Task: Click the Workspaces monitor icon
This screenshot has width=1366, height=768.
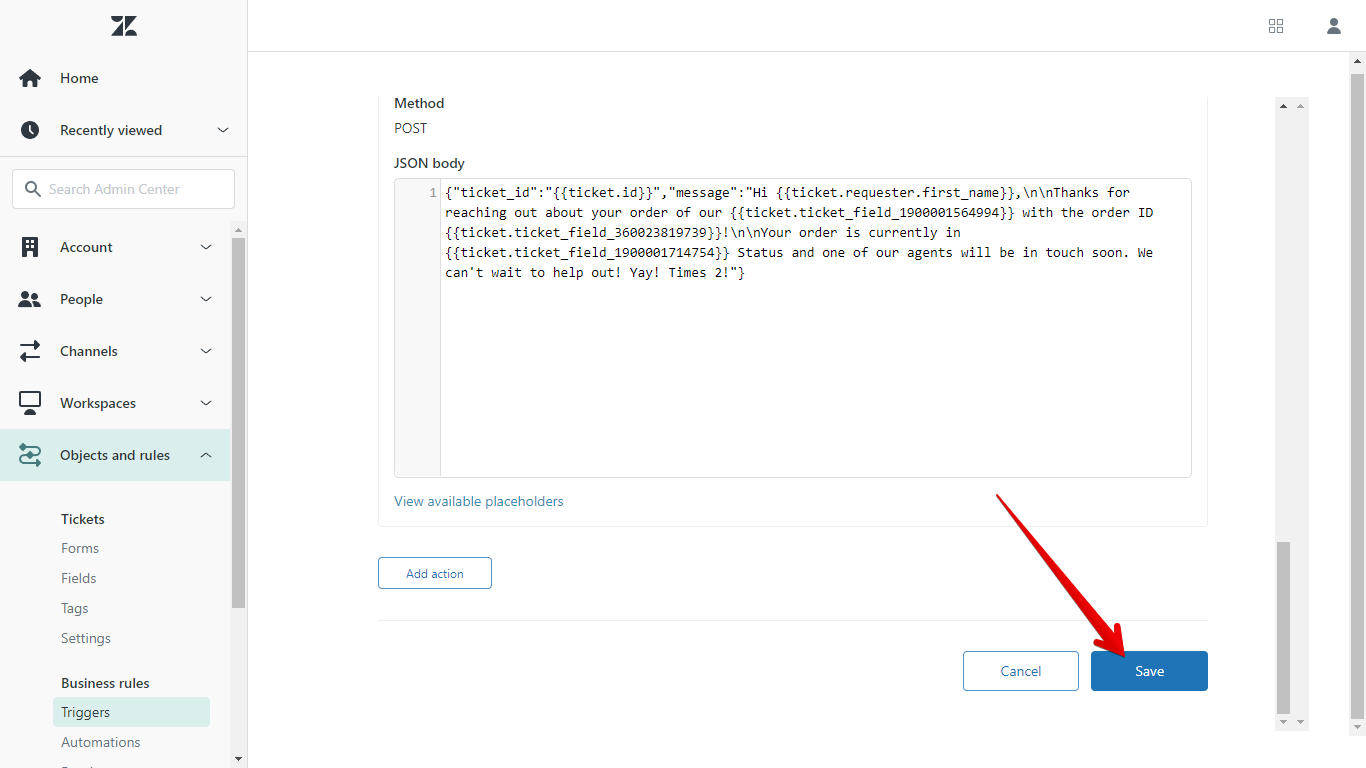Action: [30, 403]
